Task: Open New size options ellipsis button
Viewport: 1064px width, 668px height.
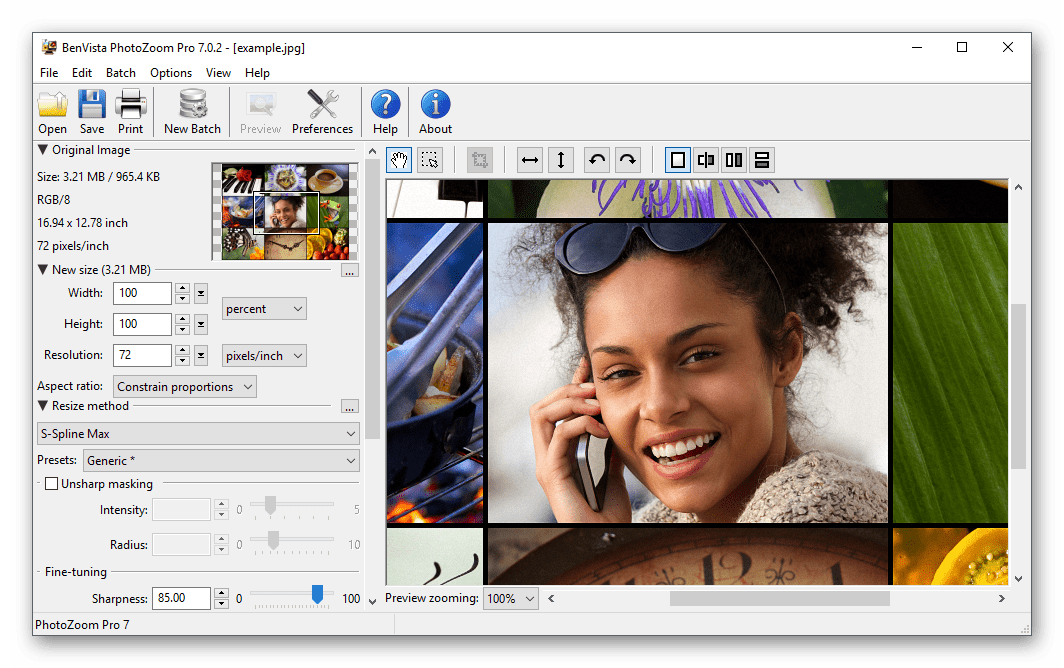Action: coord(349,272)
